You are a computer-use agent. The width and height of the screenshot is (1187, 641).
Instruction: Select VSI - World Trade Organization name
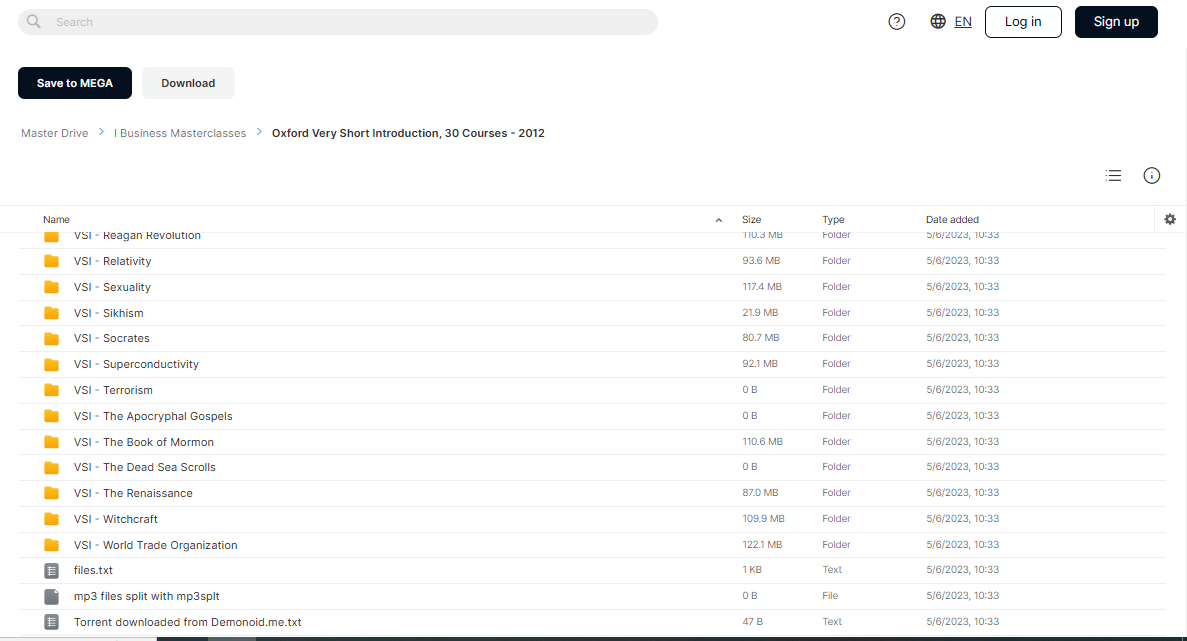point(155,545)
